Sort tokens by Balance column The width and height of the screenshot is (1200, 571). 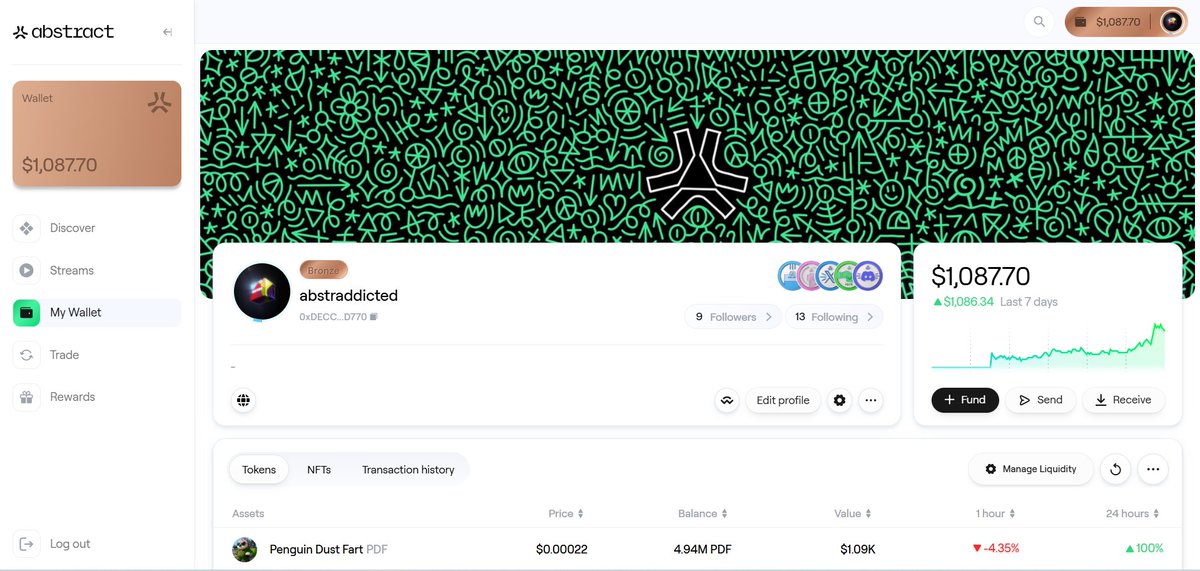tap(701, 514)
